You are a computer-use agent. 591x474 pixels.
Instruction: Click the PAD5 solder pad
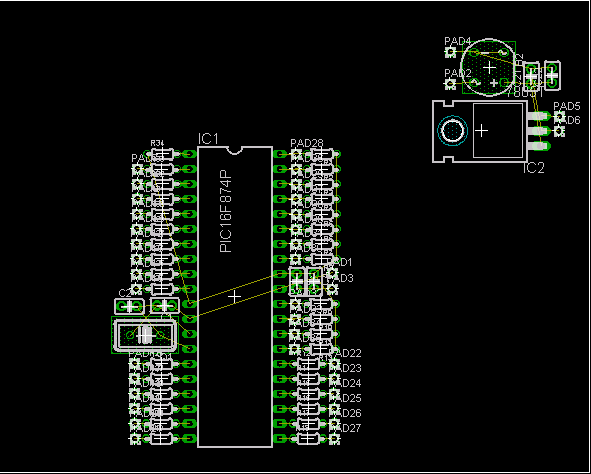(560, 116)
